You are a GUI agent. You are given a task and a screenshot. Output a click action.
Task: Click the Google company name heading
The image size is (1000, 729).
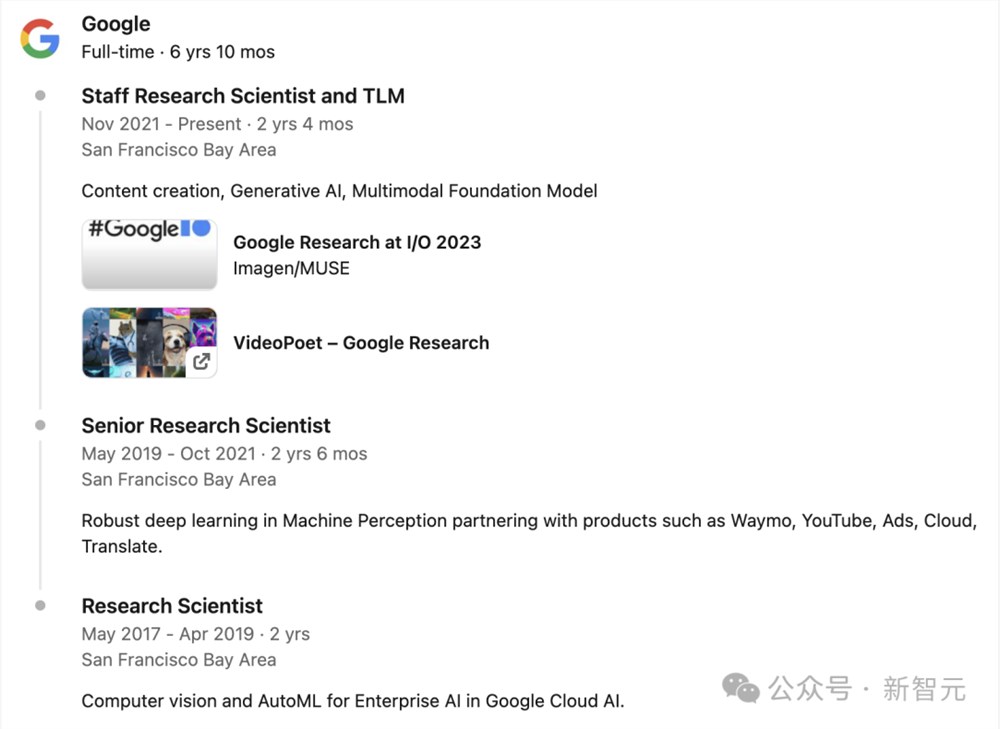[115, 23]
